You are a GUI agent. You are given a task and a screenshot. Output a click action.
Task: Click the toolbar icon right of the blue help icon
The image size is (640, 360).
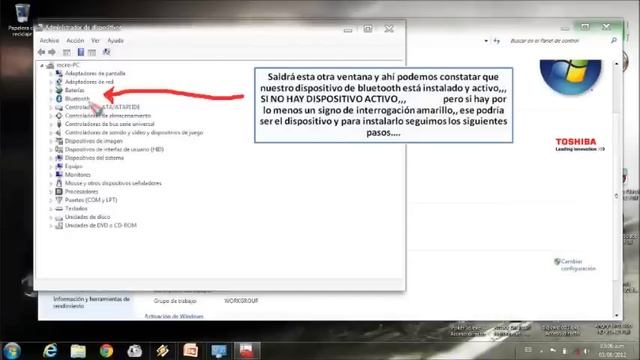coord(92,52)
